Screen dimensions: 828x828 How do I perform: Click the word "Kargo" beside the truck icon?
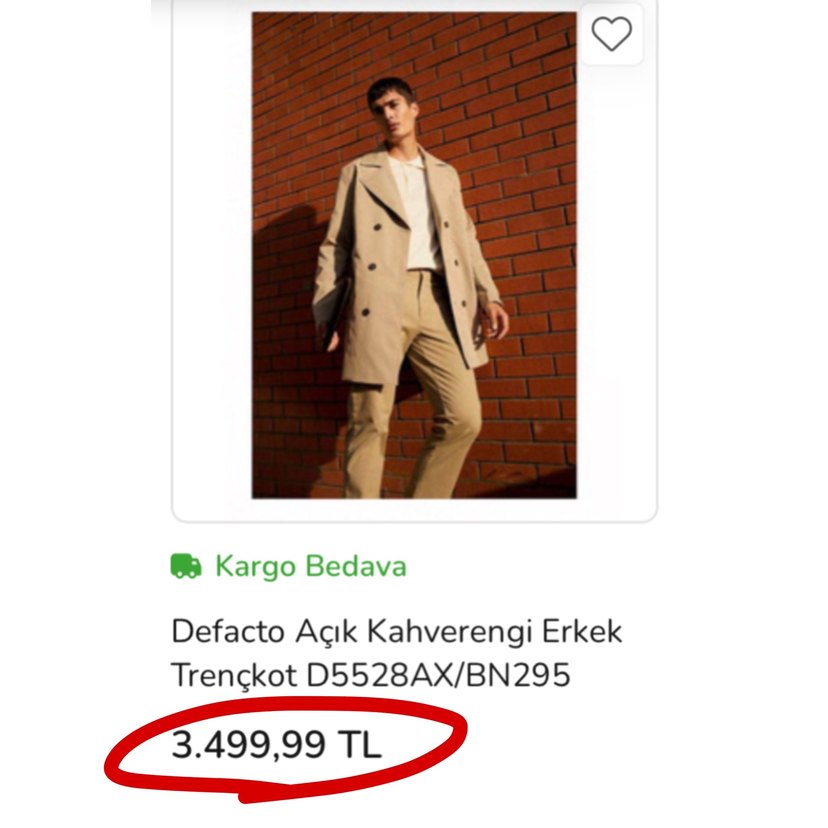[255, 567]
